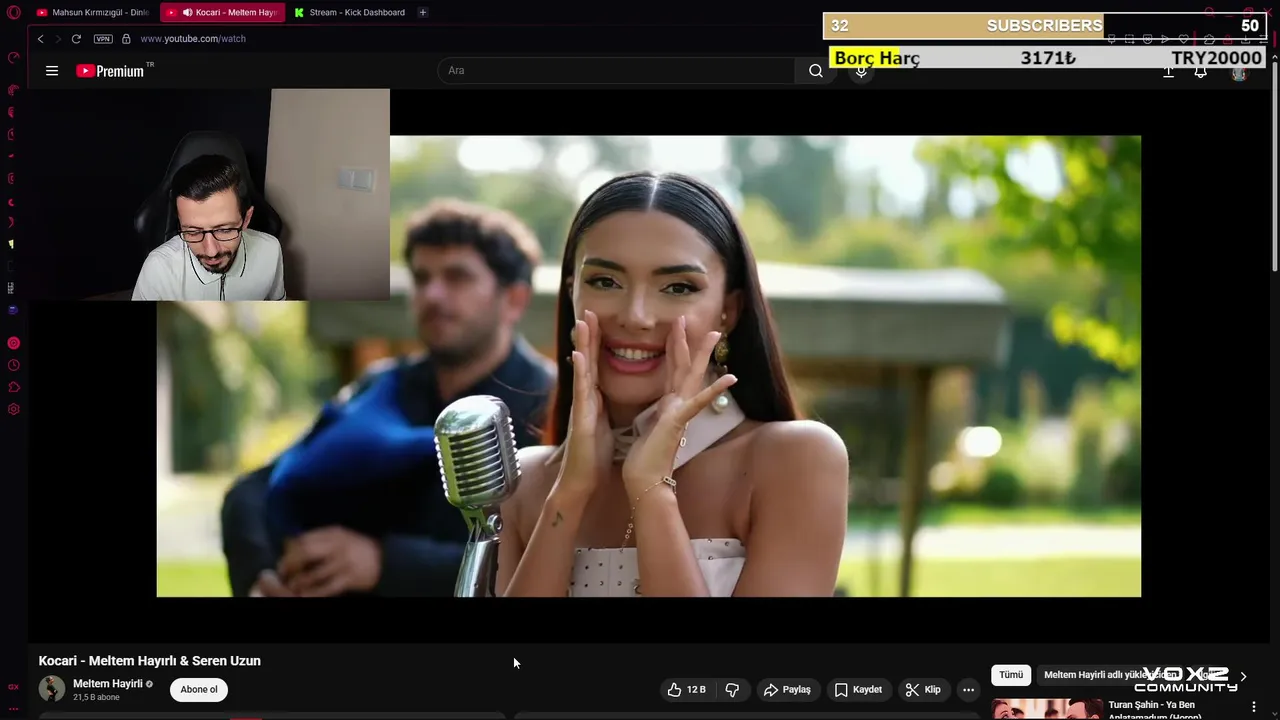The image size is (1280, 720).
Task: Open the Opera sidebar Extensions cube icon
Action: point(13,387)
